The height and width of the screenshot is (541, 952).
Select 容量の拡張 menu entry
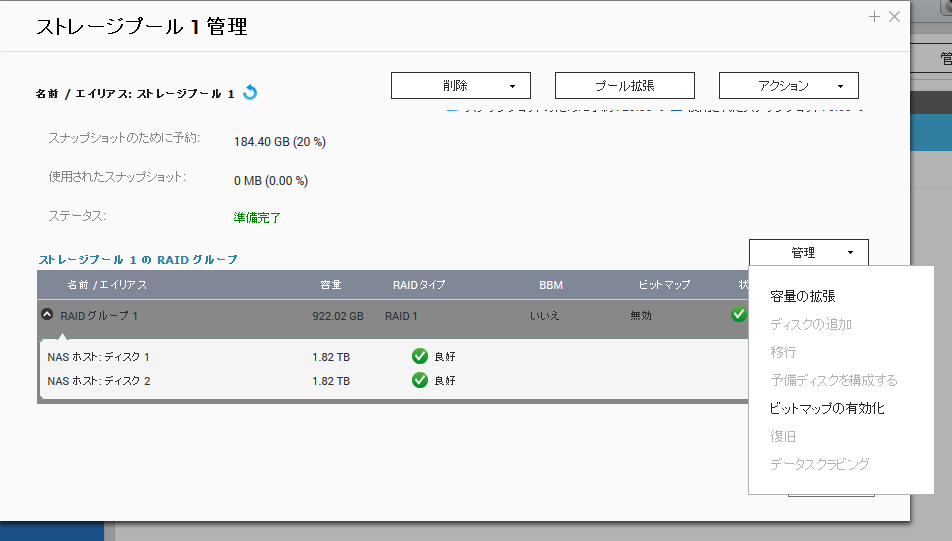click(803, 296)
